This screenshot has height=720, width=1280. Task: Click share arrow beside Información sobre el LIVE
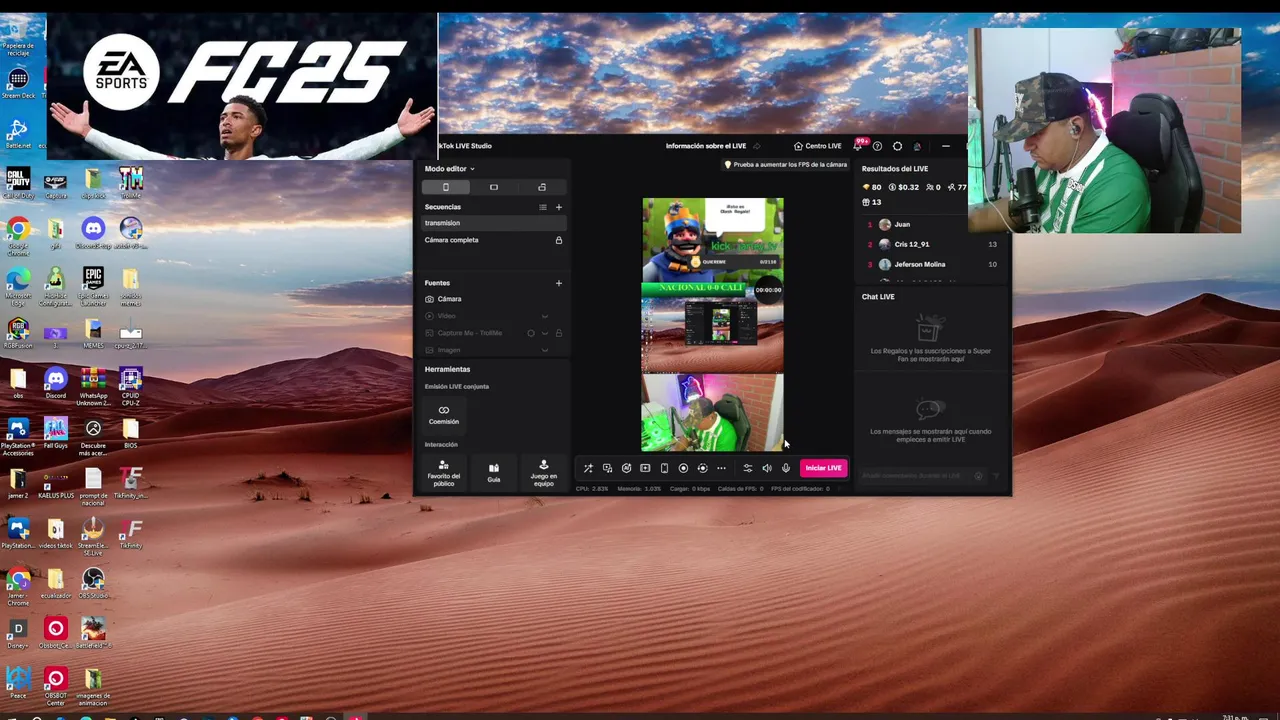[x=757, y=146]
